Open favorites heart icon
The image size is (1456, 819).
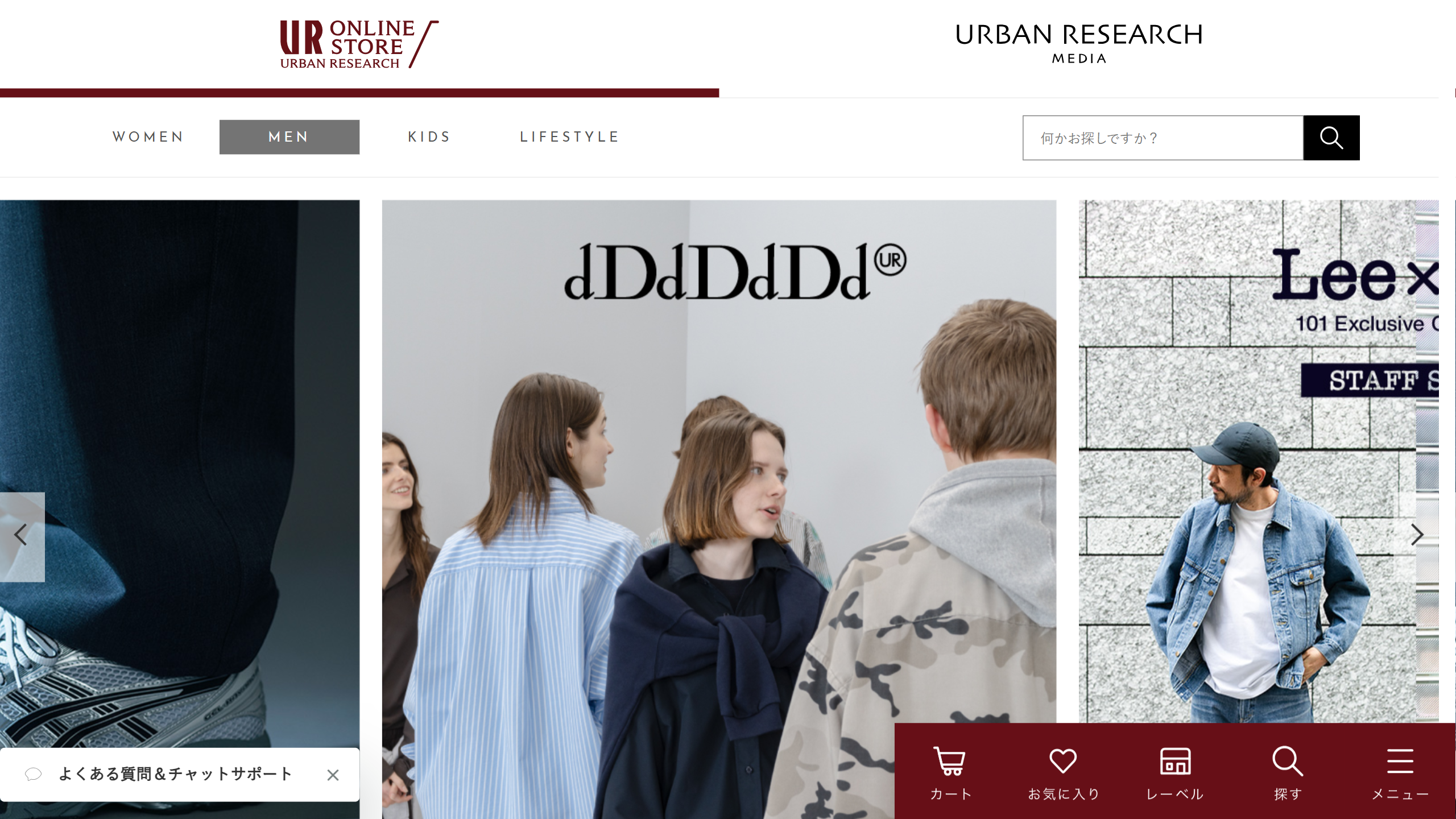tap(1063, 762)
